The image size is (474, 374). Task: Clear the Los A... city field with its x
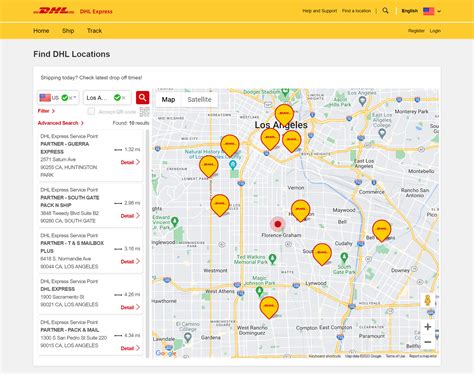click(124, 98)
